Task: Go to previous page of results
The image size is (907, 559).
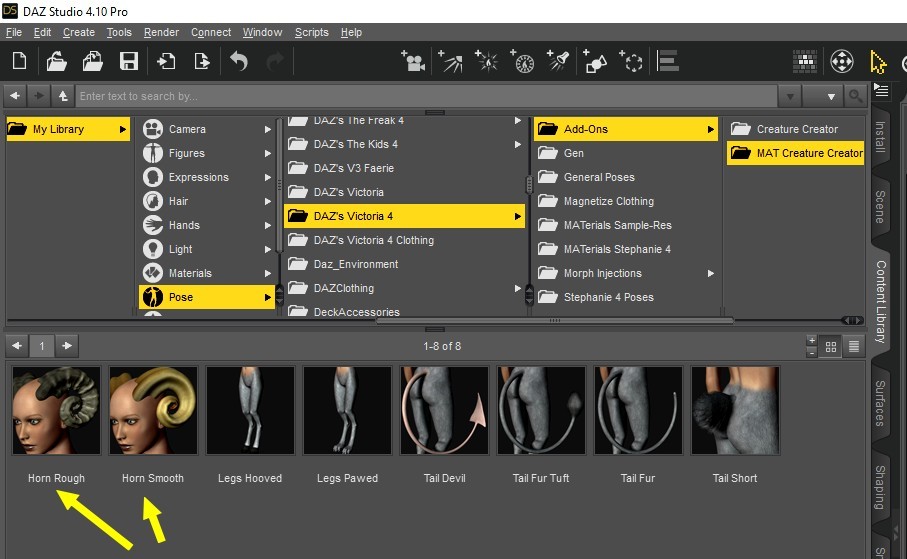Action: click(x=17, y=346)
